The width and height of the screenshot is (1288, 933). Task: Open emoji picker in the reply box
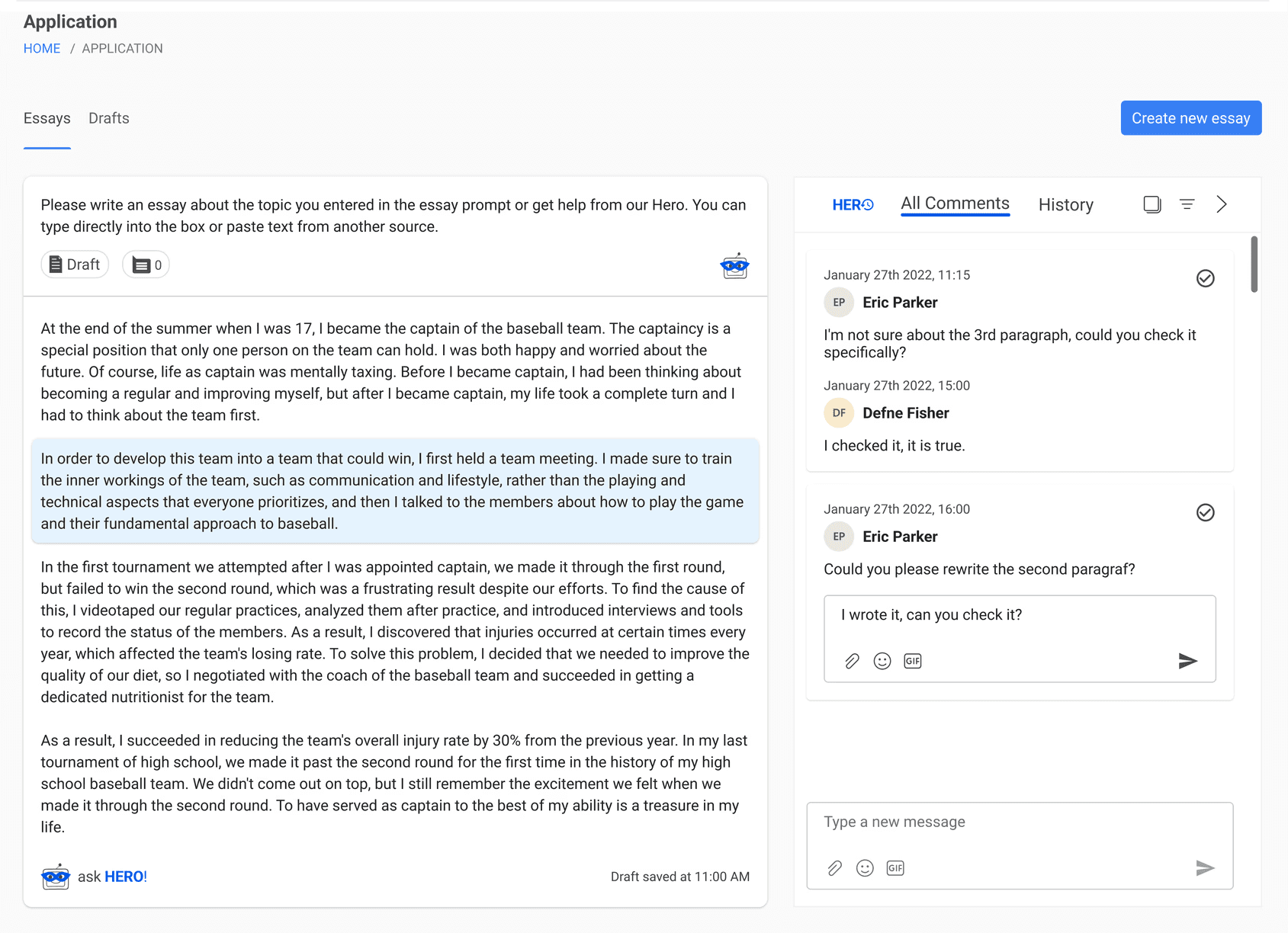click(882, 661)
